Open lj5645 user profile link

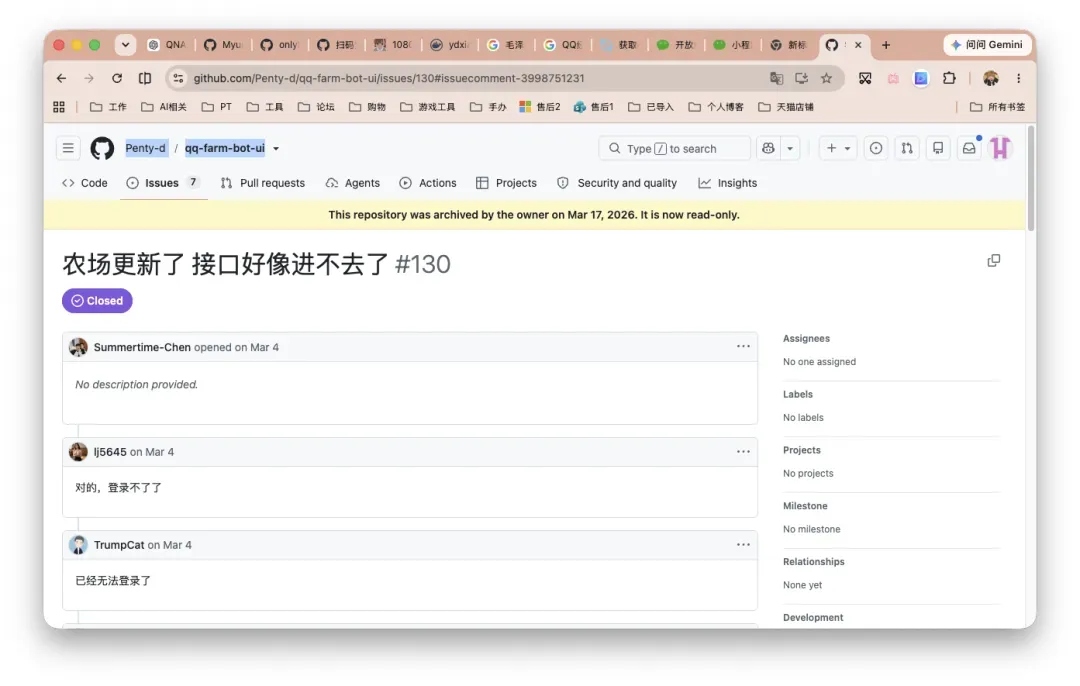(110, 452)
